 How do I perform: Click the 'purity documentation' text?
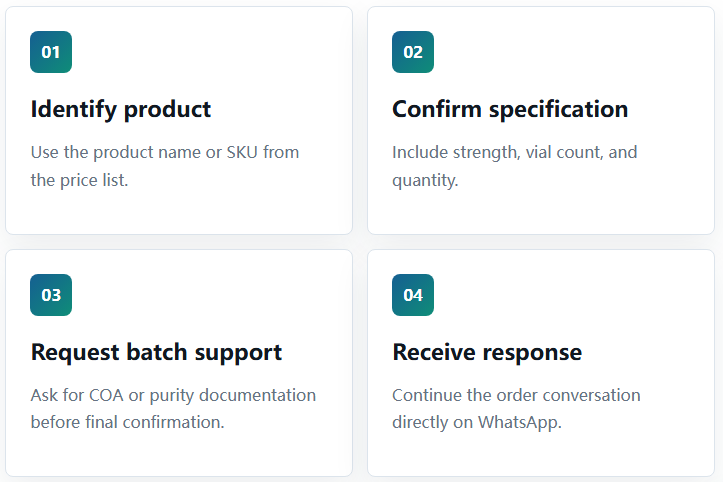tap(233, 396)
